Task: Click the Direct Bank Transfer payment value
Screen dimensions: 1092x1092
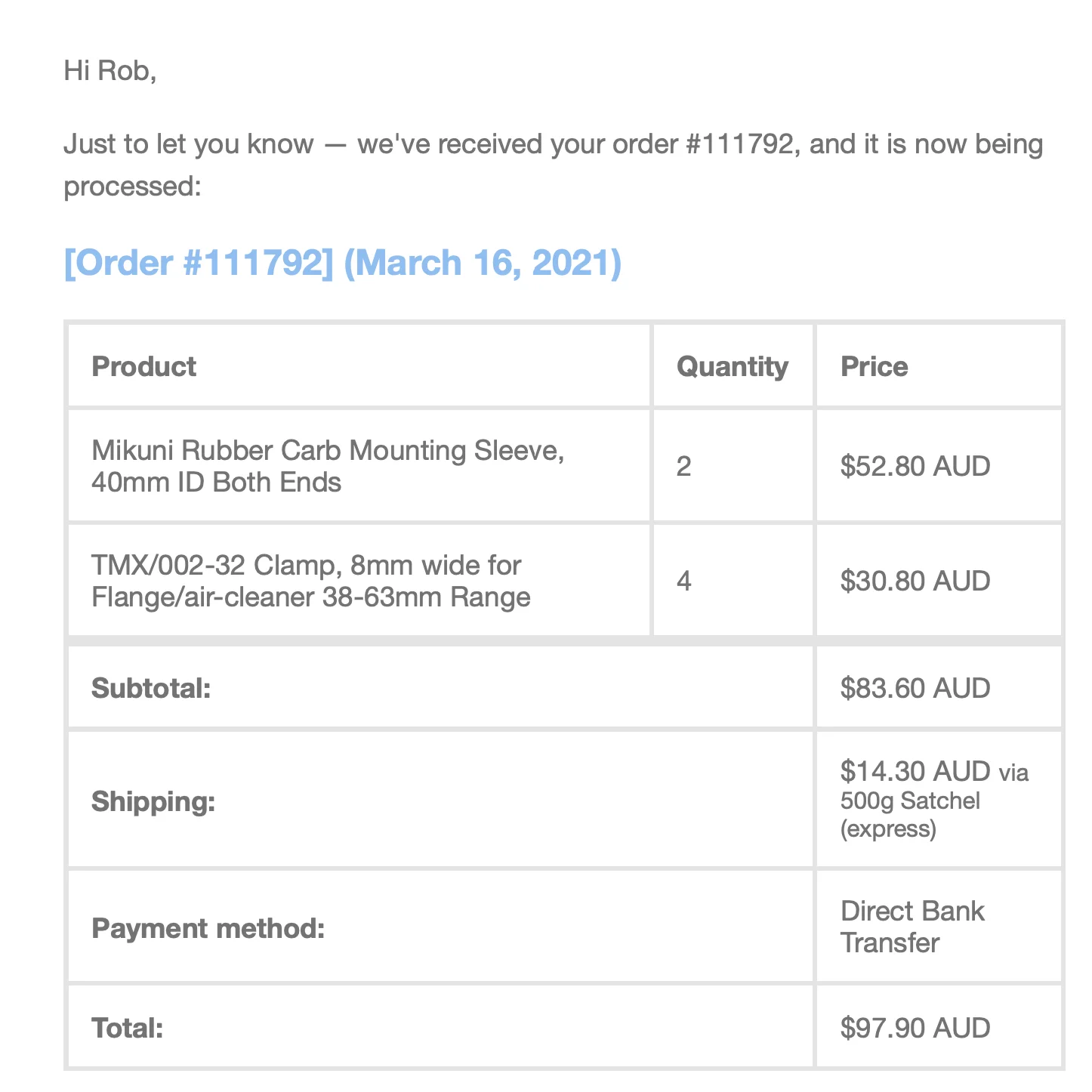Action: (912, 927)
